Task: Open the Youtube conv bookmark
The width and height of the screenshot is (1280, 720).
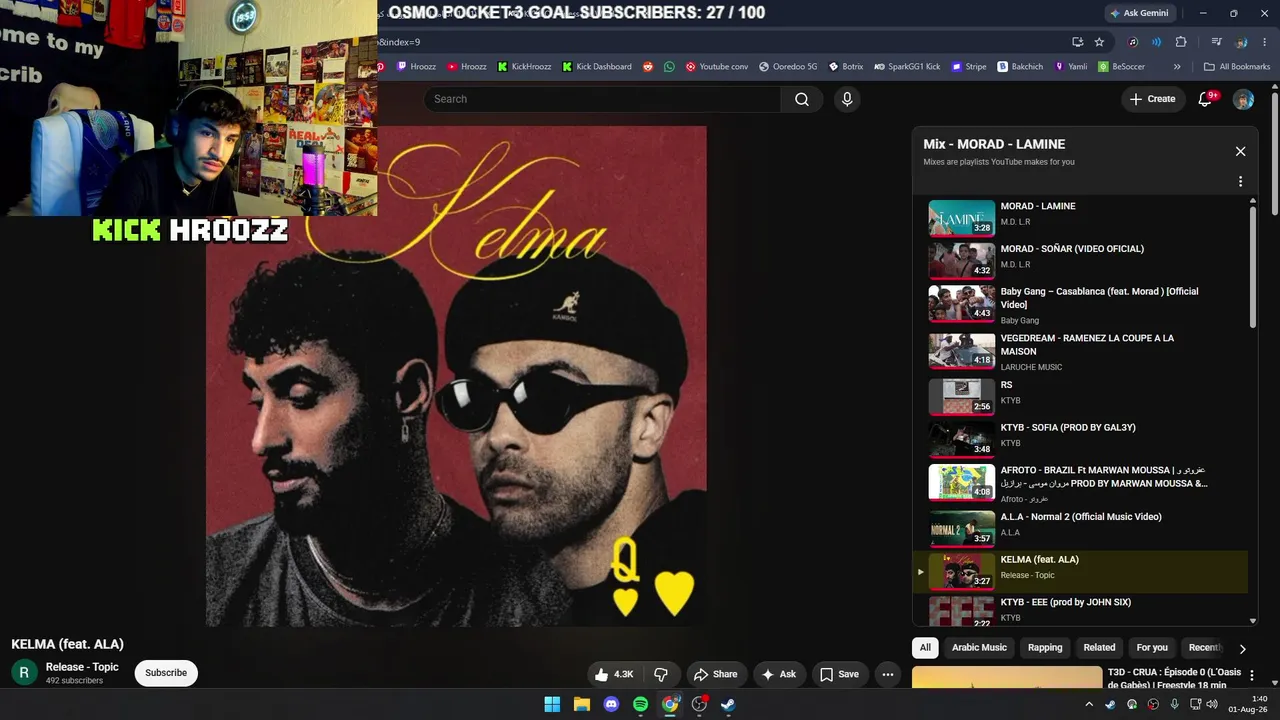Action: (717, 67)
